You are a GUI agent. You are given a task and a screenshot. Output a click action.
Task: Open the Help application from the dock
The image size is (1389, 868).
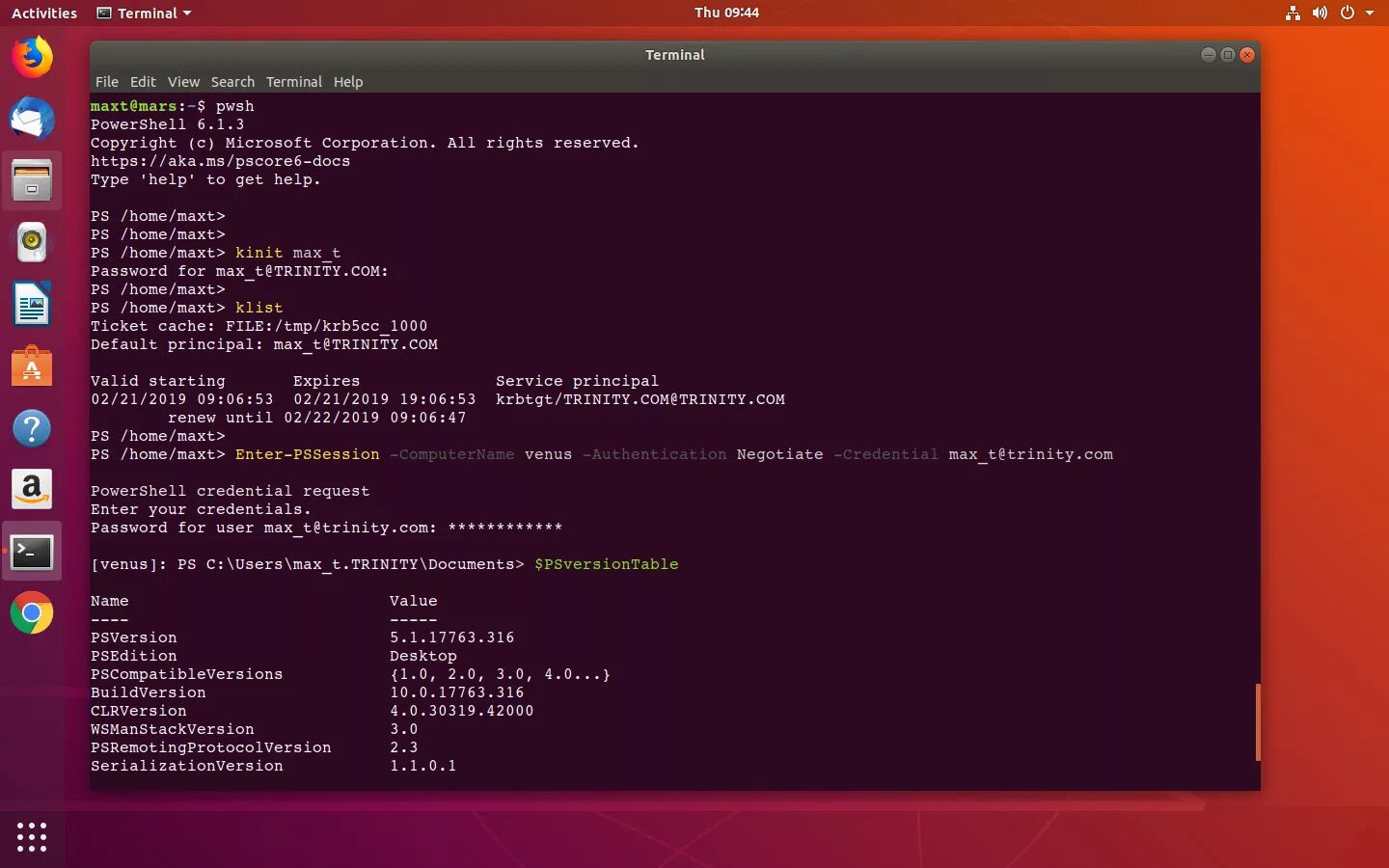point(32,427)
